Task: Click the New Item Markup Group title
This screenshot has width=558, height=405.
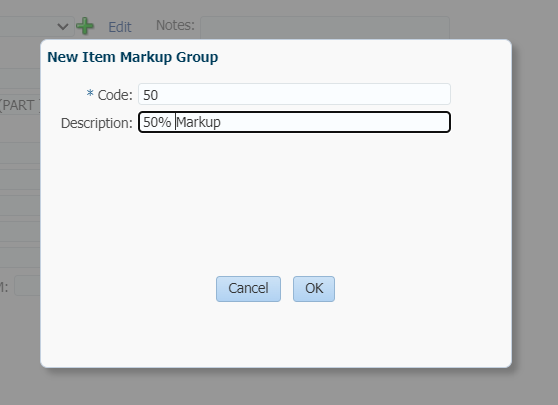Action: point(132,57)
